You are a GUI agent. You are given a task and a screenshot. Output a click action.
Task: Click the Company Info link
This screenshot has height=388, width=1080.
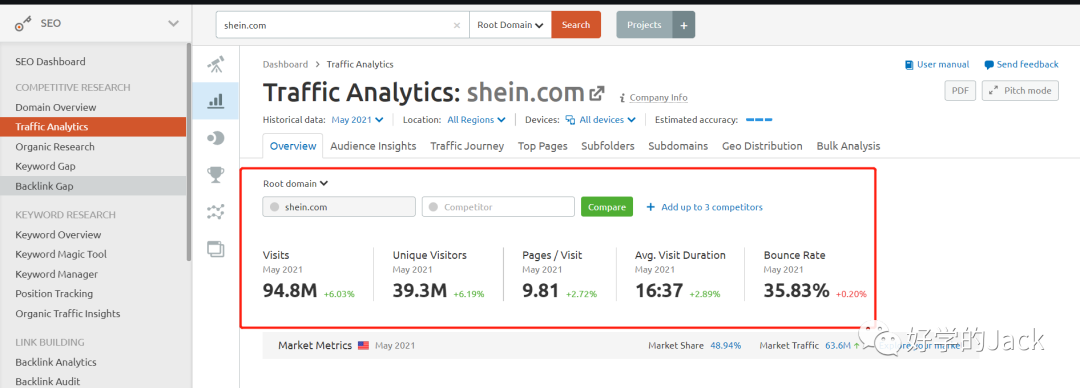[658, 98]
